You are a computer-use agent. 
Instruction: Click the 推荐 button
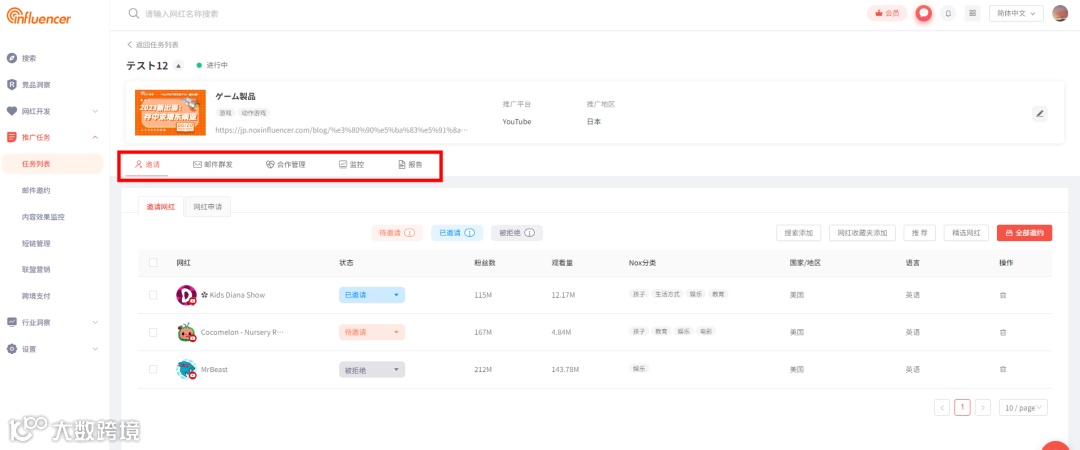tap(920, 233)
